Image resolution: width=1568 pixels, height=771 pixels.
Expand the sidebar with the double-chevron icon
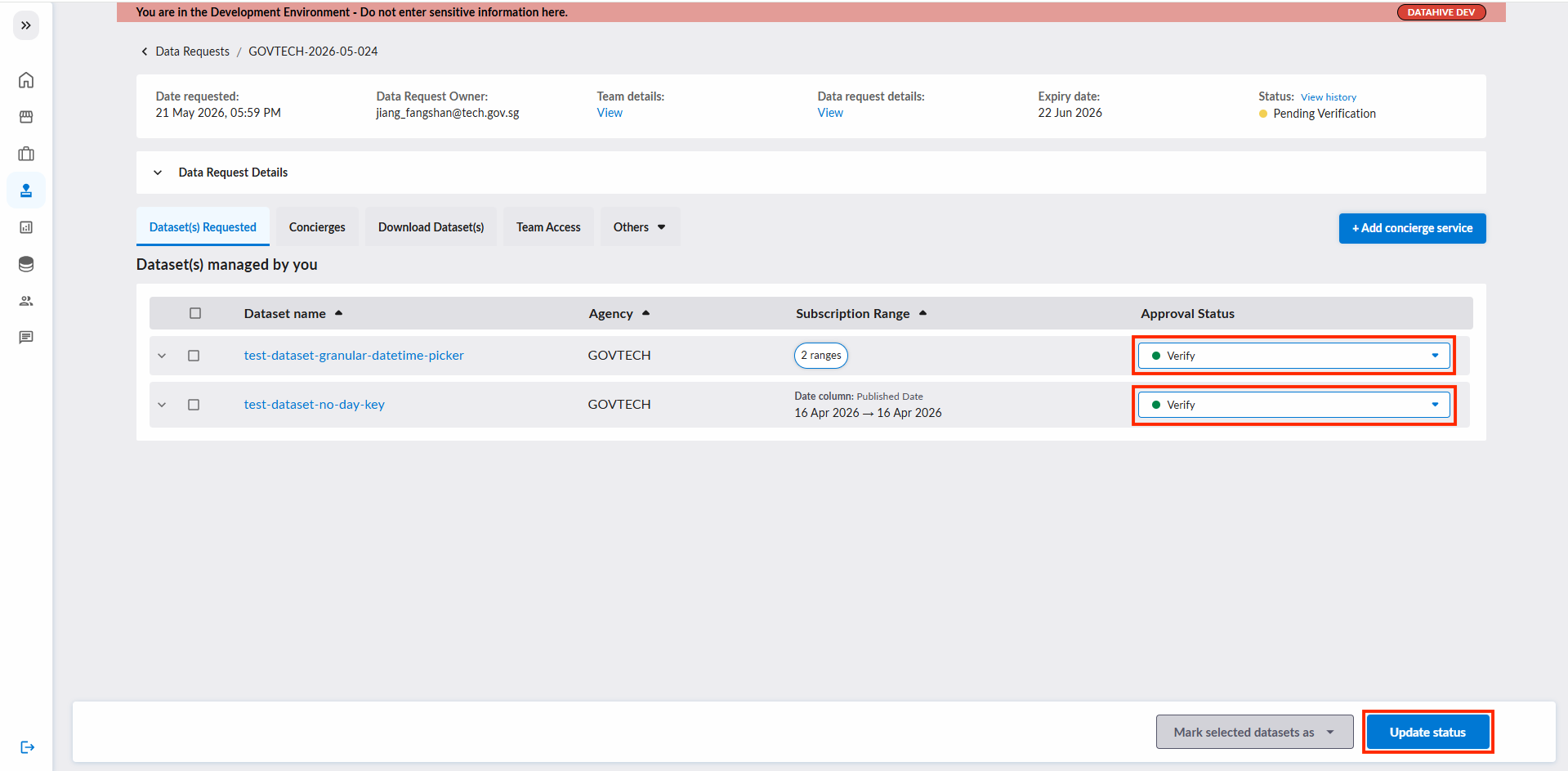tap(26, 25)
